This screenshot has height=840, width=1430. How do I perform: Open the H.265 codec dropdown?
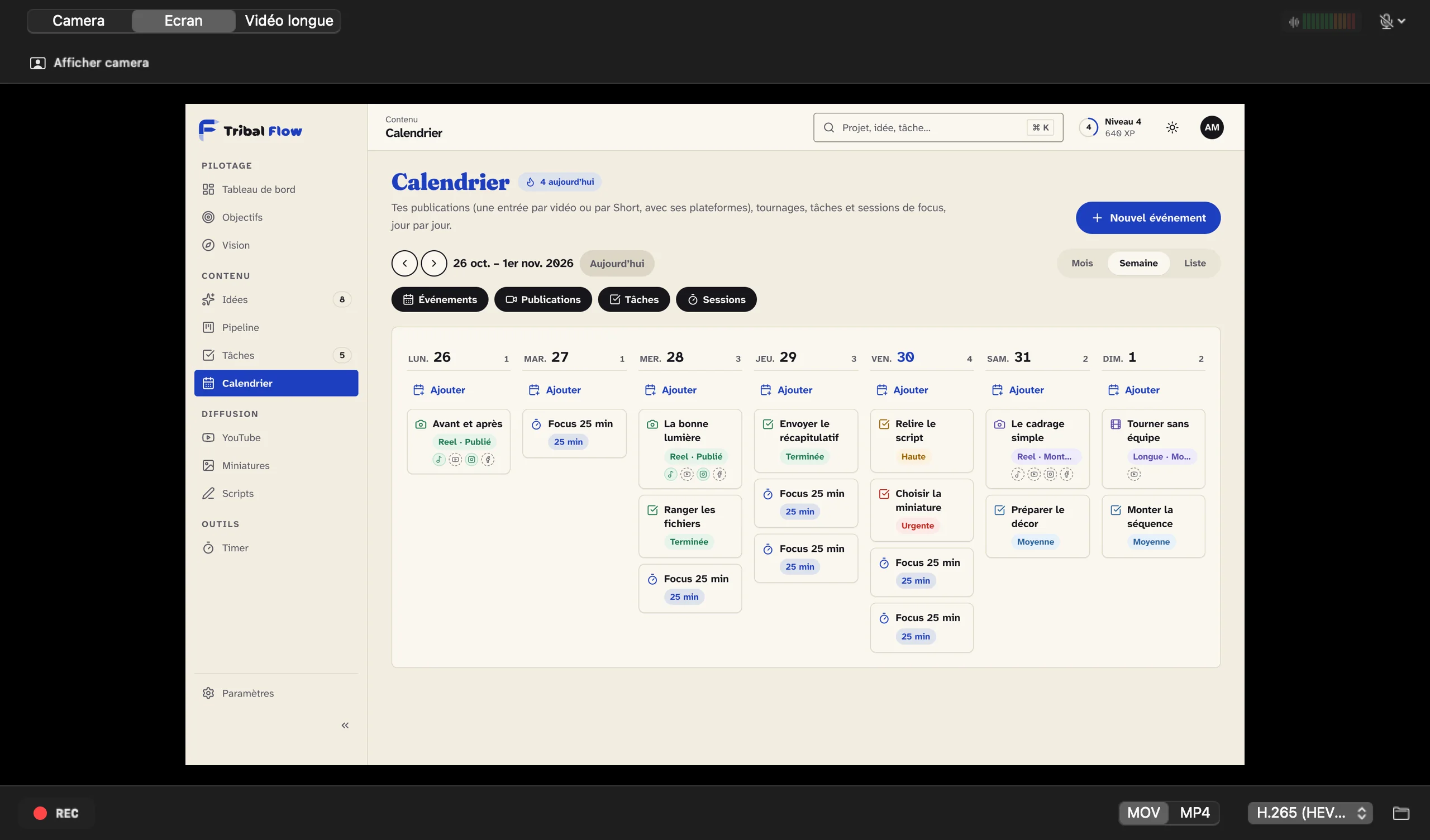tap(1310, 812)
